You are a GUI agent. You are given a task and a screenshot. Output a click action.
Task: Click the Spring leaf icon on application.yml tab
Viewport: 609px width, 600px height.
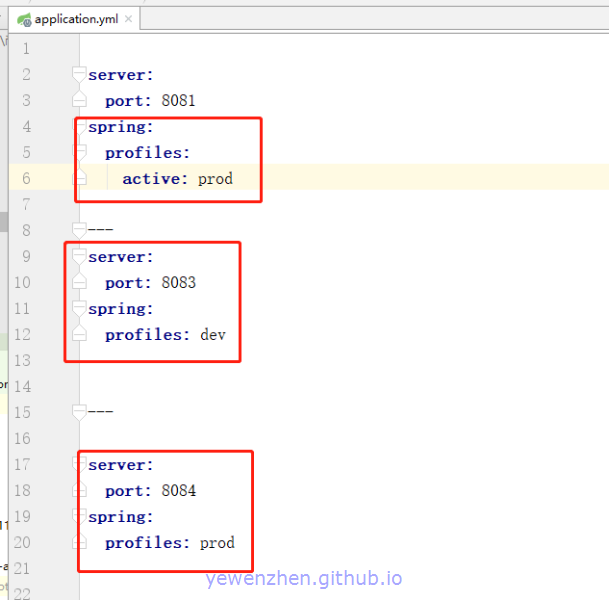pos(23,19)
